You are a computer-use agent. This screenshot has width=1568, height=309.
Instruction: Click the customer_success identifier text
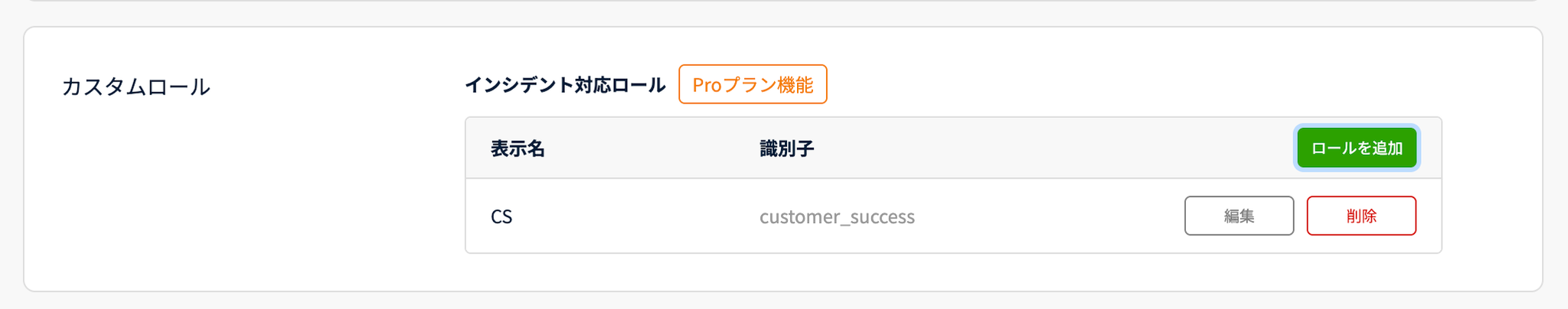point(836,217)
